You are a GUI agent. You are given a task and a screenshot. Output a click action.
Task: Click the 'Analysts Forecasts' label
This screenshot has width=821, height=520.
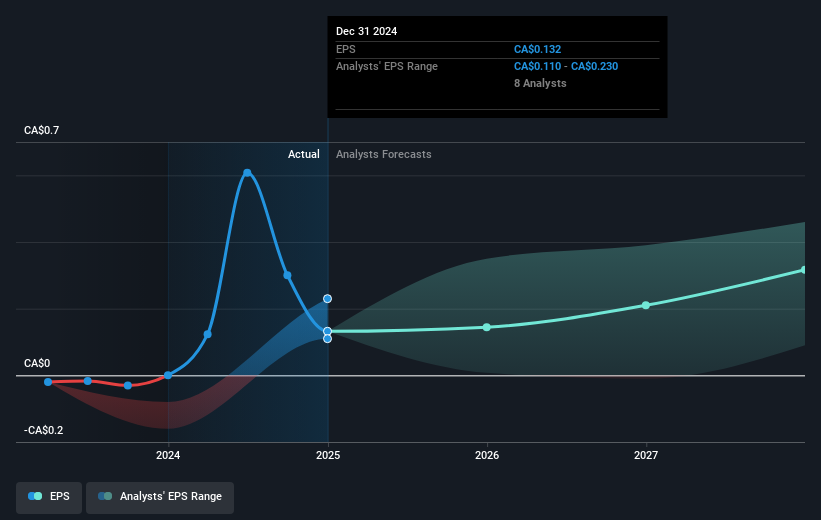384,154
